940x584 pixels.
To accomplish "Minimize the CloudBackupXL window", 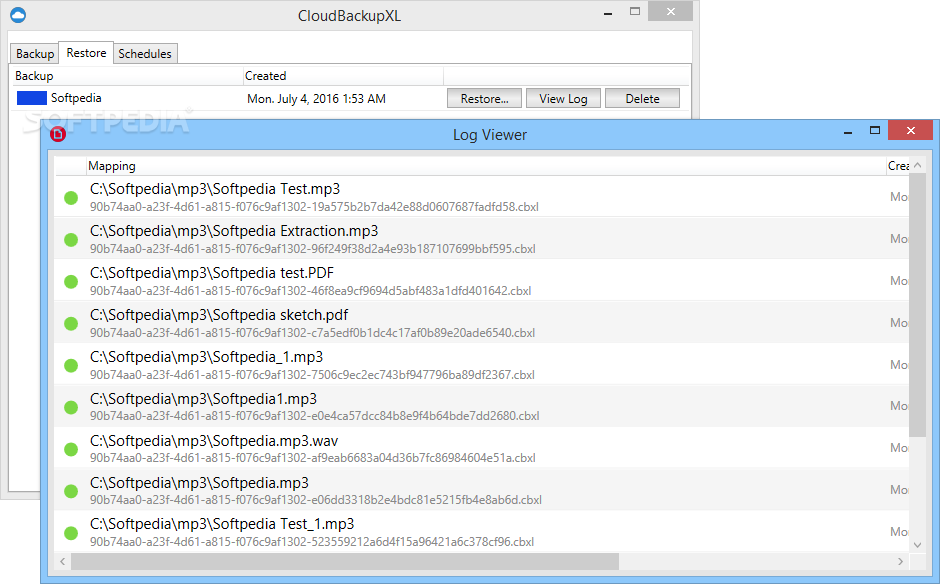I will [608, 13].
